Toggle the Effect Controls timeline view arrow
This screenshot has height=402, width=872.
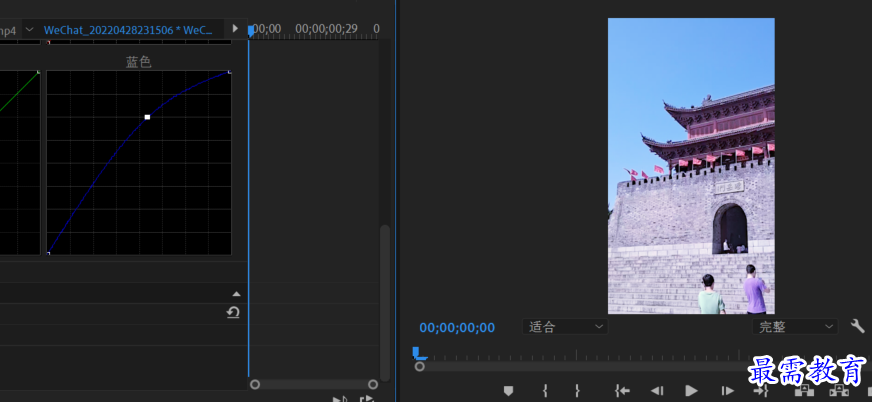click(x=235, y=28)
